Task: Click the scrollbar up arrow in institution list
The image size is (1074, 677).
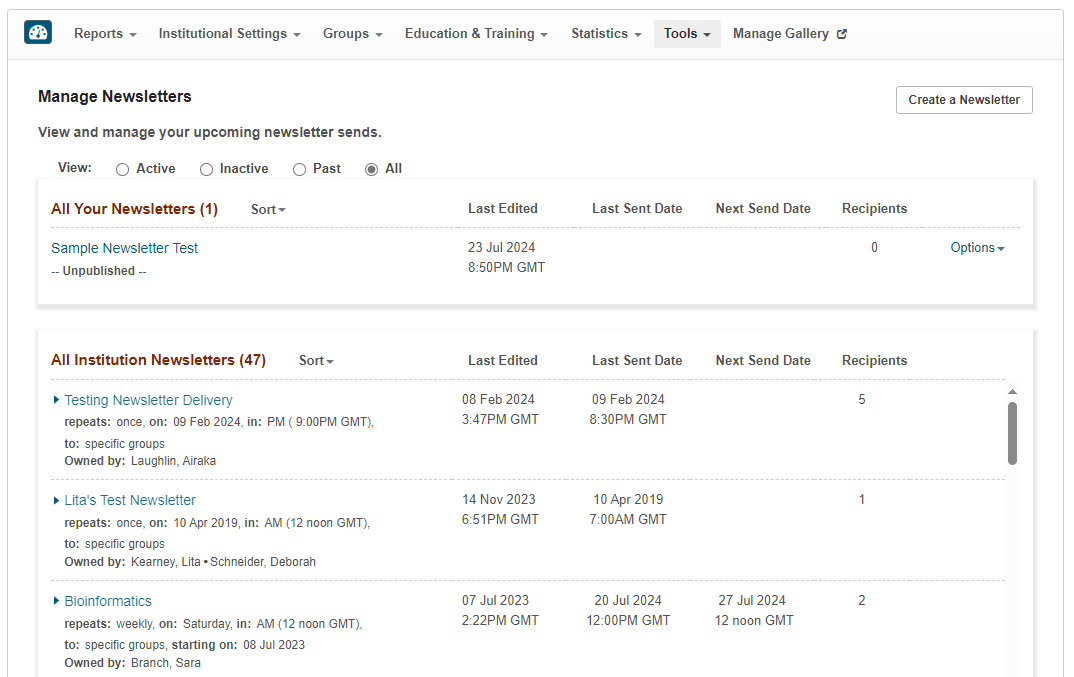Action: point(1012,392)
